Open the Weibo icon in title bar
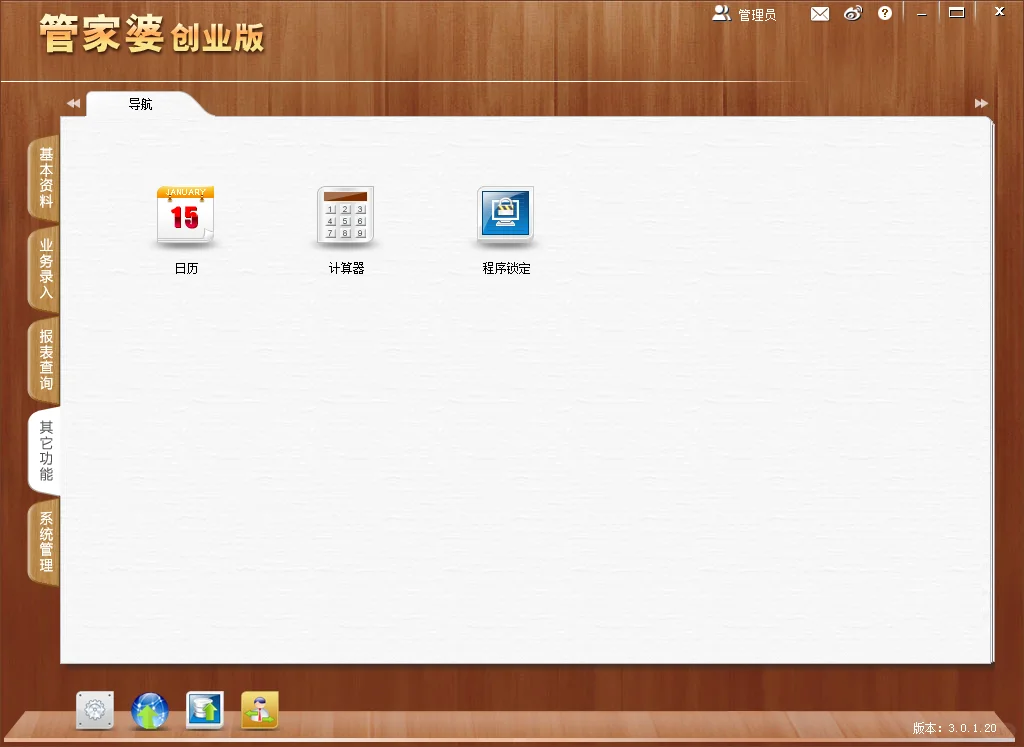 click(853, 13)
